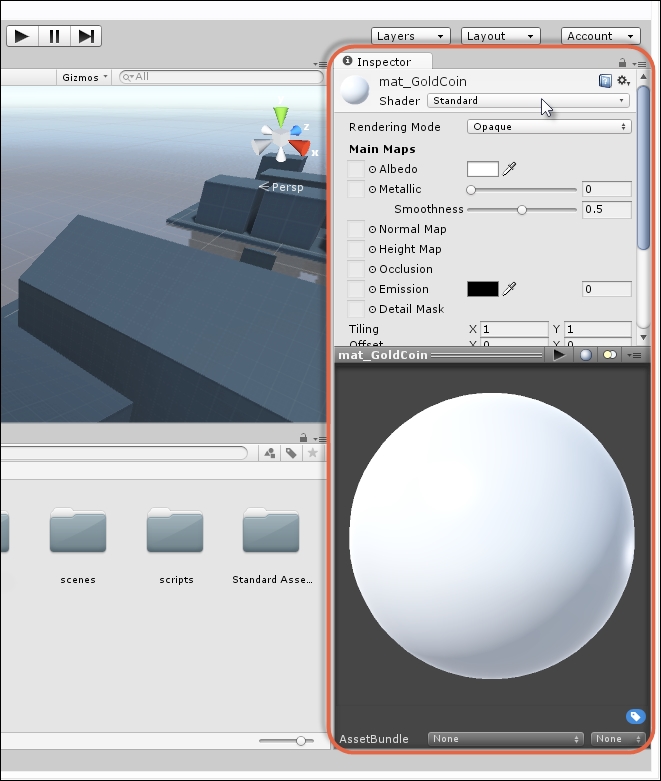Open the Project panel options menu

[320, 439]
